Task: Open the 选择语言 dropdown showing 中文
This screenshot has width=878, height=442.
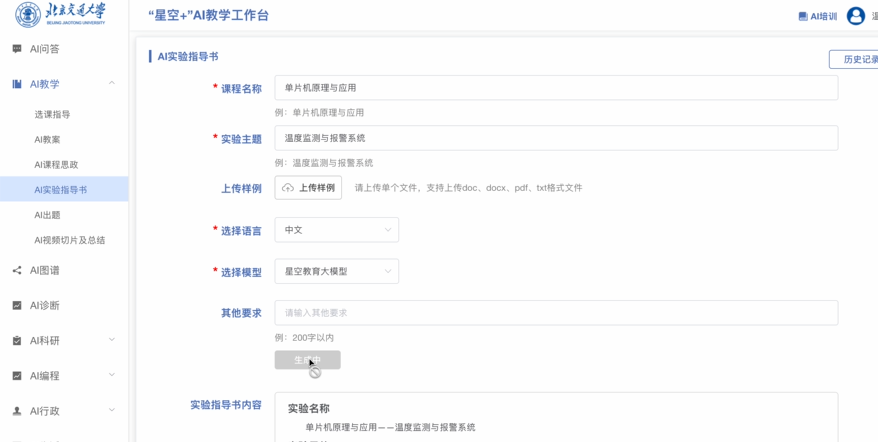Action: tap(336, 230)
